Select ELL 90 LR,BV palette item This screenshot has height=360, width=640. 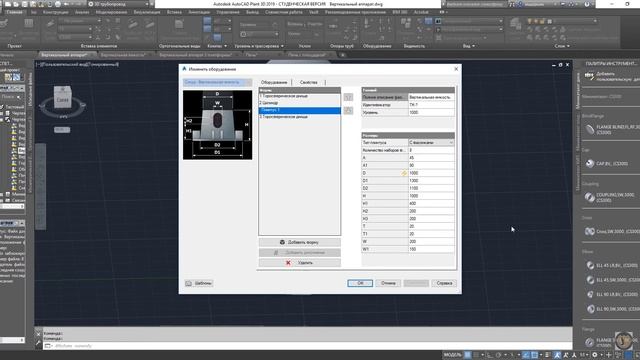[x=611, y=294]
